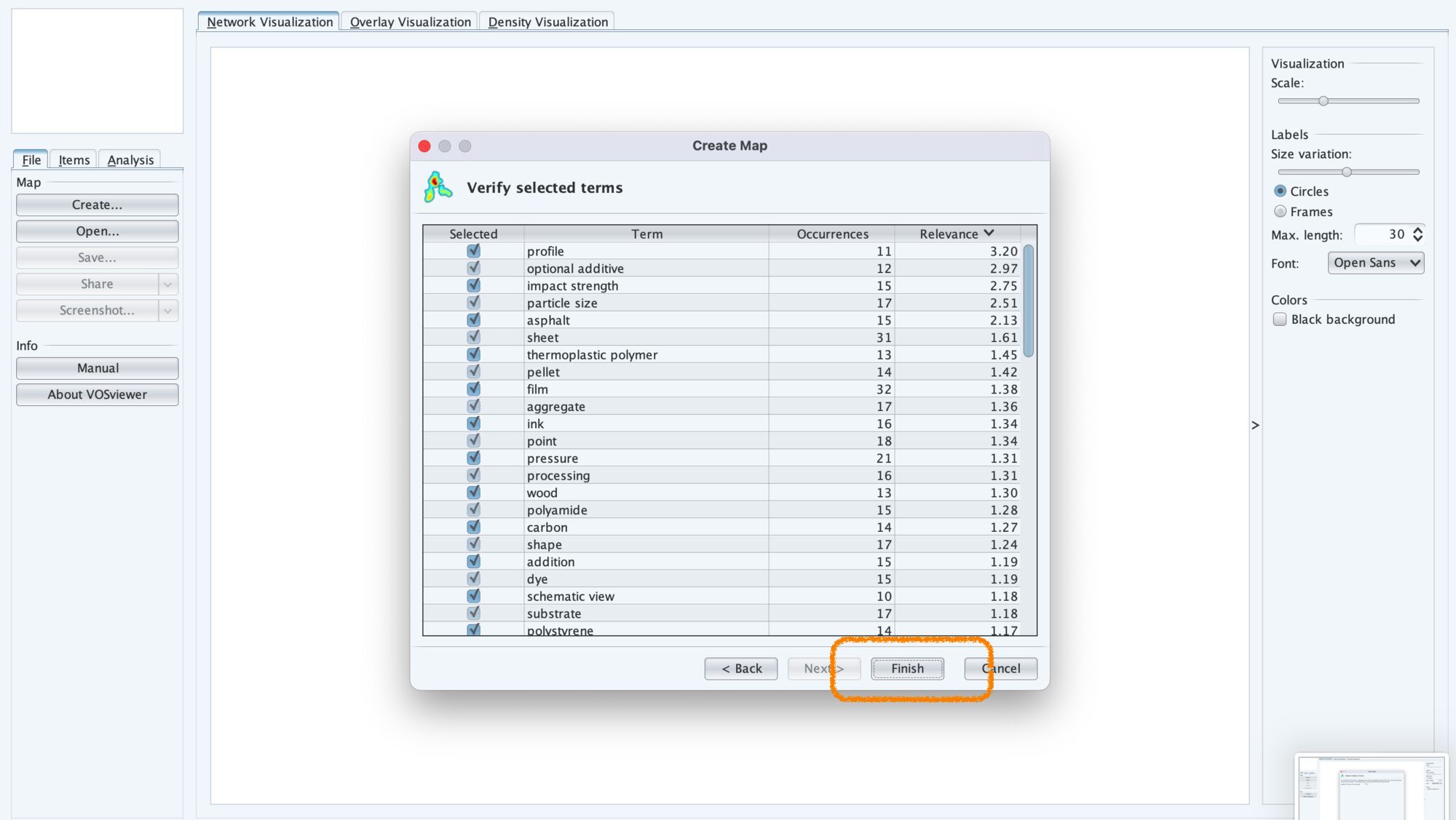Click the Max. length stepper arrows
1456x820 pixels.
coord(1417,234)
